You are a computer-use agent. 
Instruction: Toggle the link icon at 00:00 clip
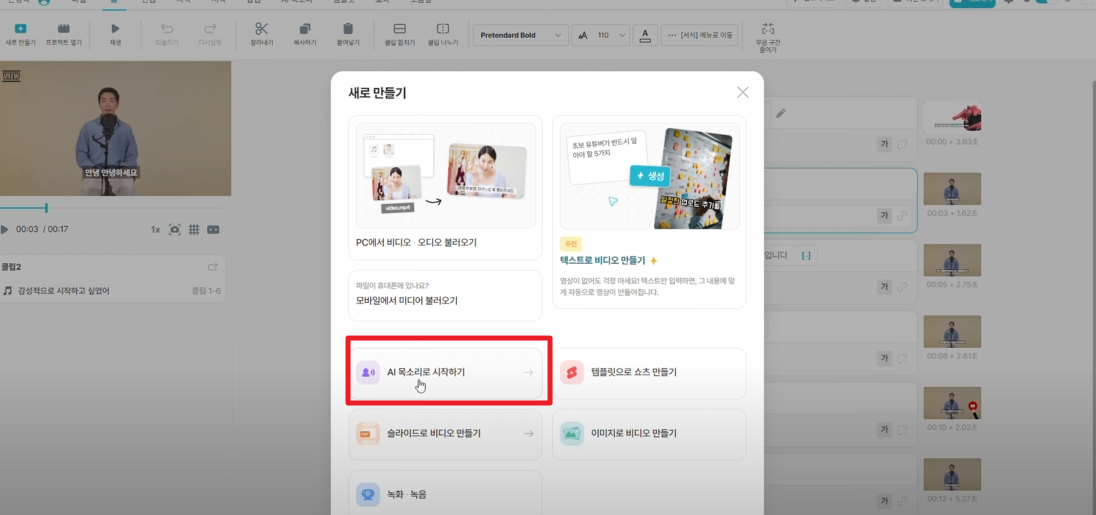coord(902,144)
